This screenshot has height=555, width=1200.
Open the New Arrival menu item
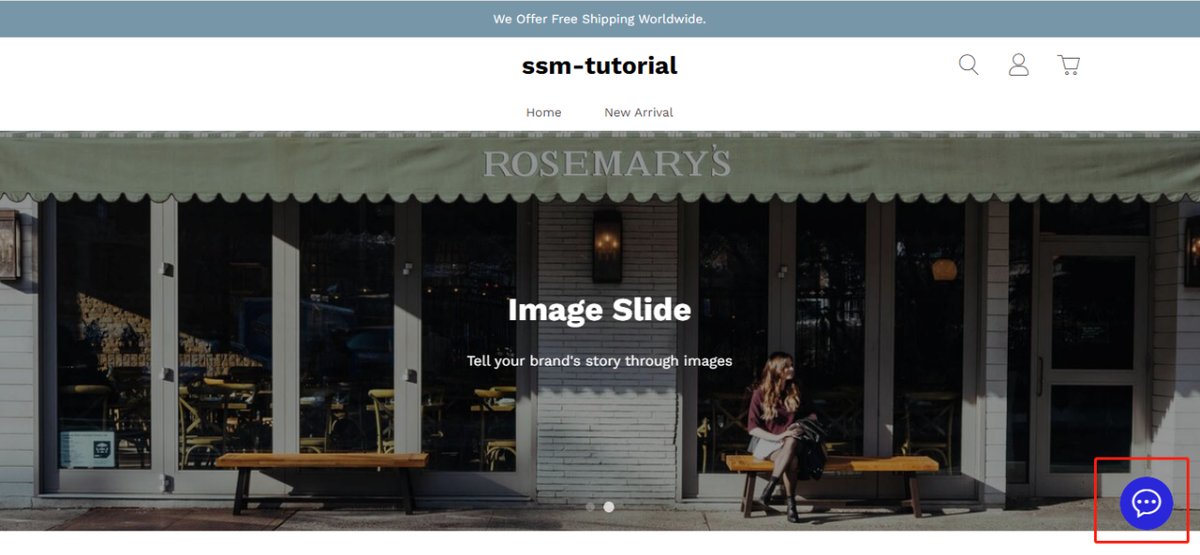coord(639,112)
